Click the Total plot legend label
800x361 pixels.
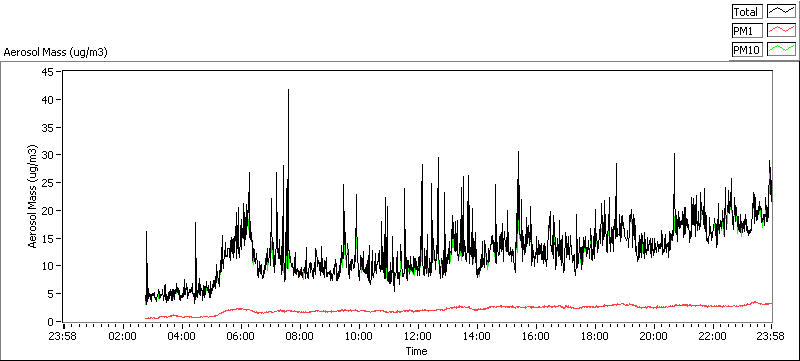point(747,12)
